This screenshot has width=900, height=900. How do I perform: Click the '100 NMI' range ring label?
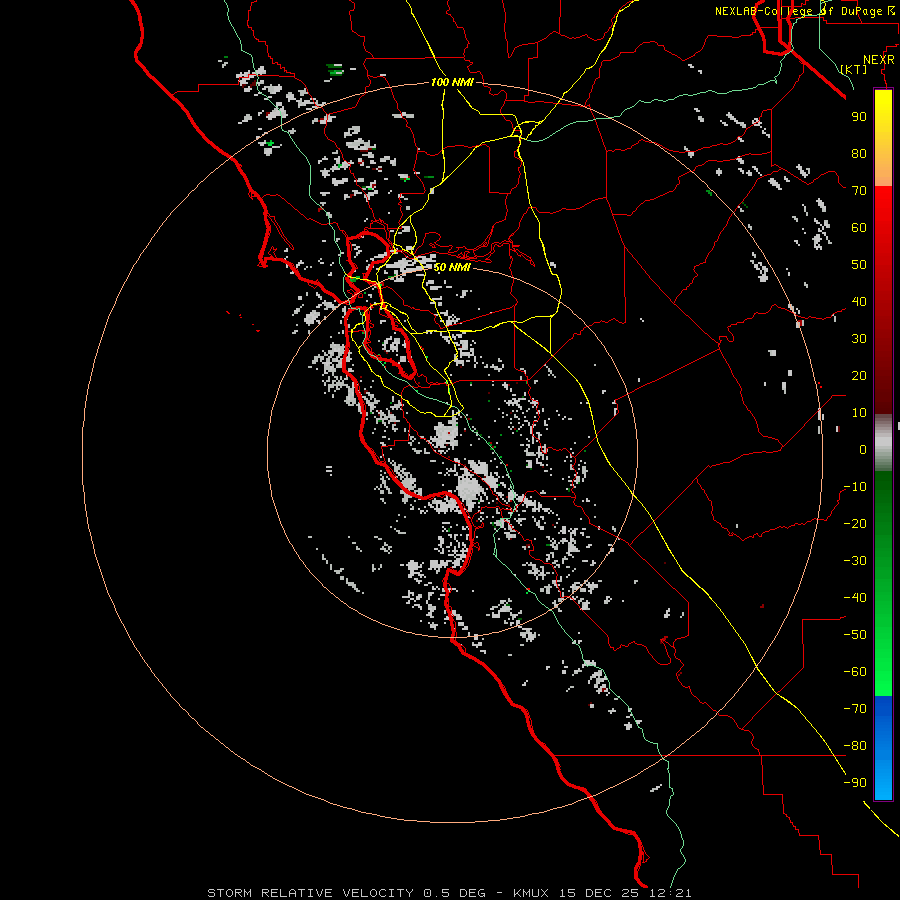452,82
